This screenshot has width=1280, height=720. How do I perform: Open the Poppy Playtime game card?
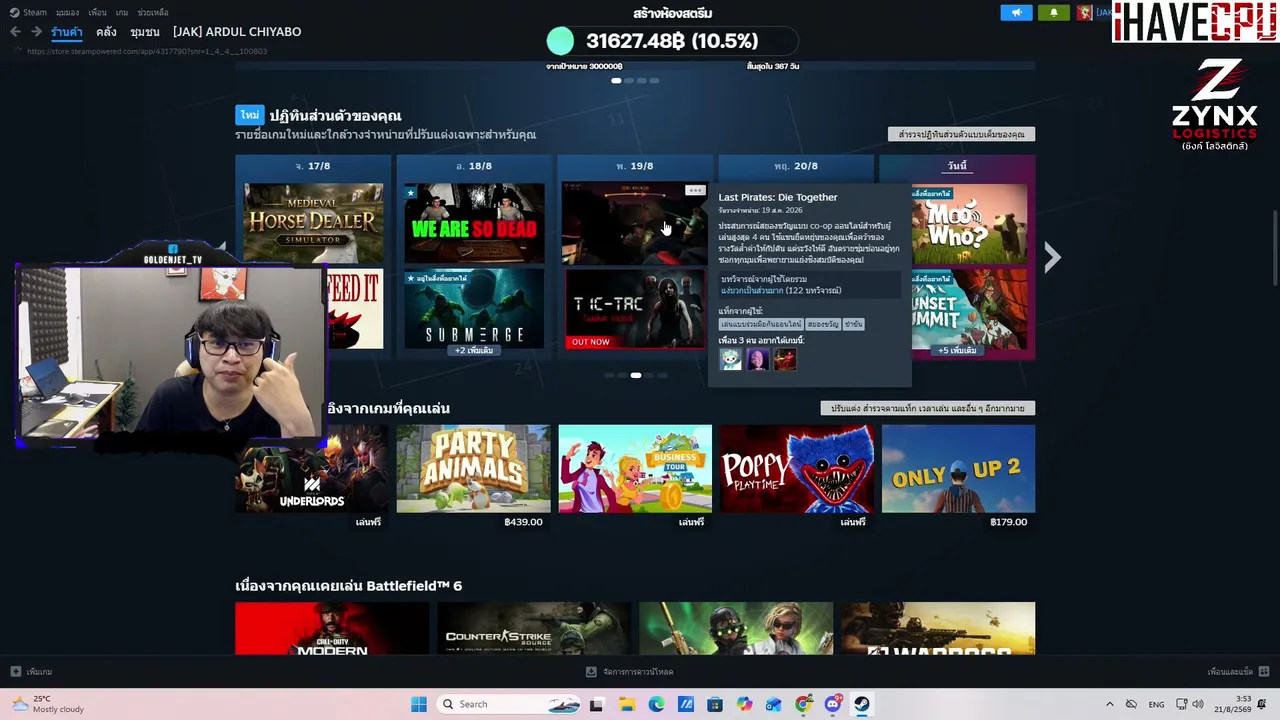pos(796,469)
